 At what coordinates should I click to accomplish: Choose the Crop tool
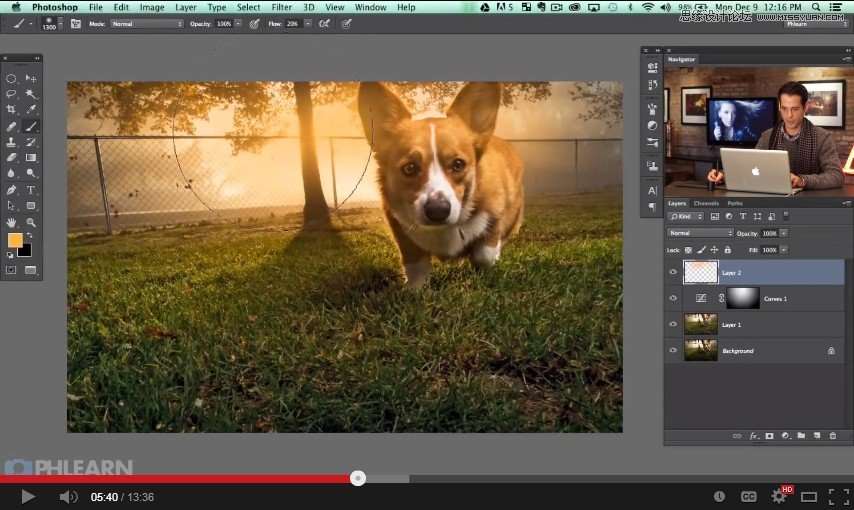point(11,109)
